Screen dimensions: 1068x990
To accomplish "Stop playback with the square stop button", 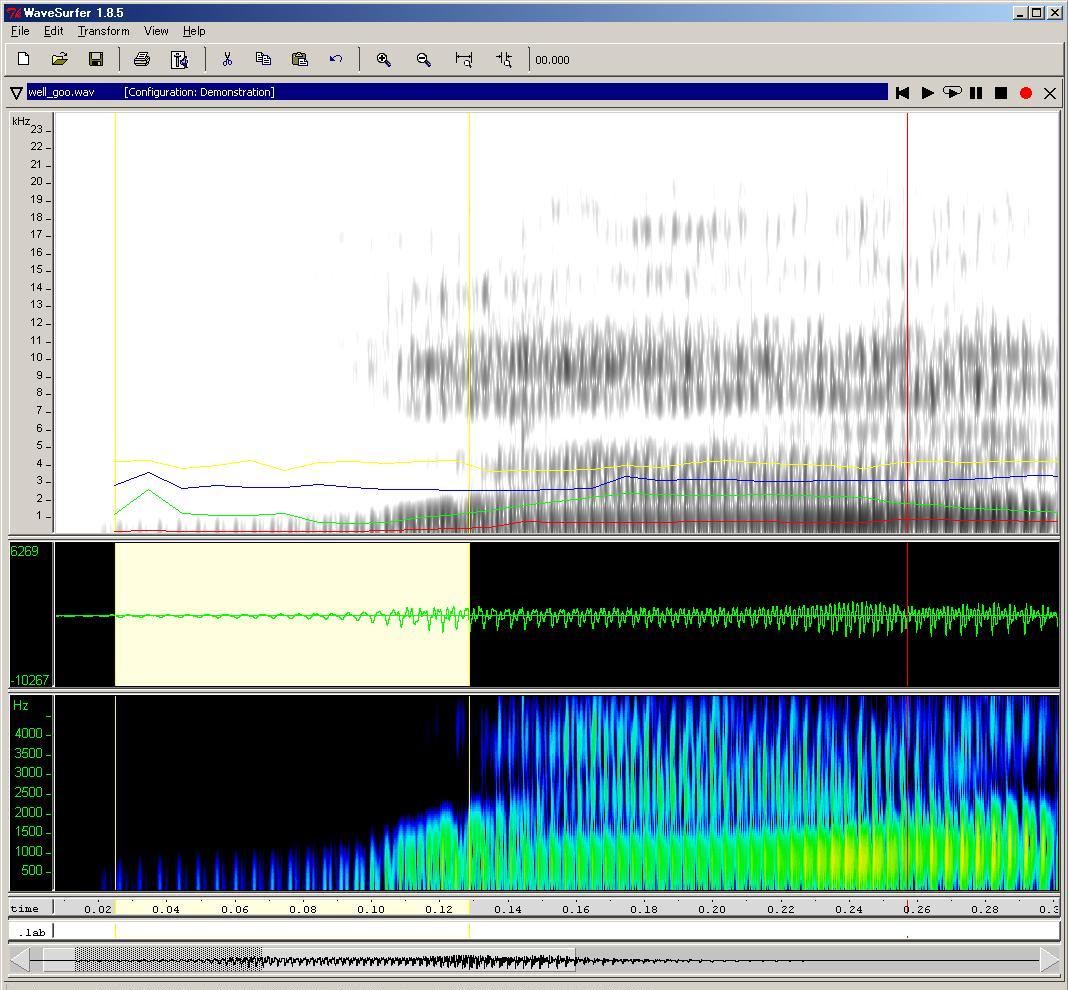I will 1000,93.
